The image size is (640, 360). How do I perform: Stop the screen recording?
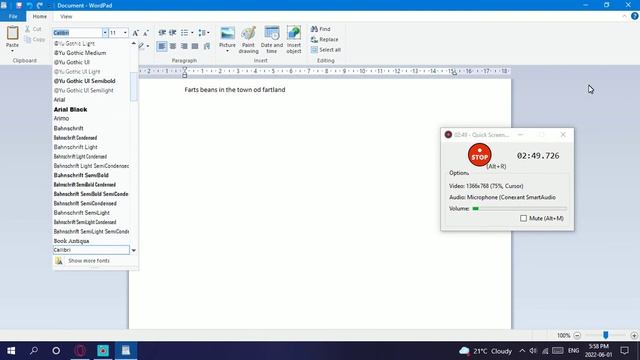[480, 155]
